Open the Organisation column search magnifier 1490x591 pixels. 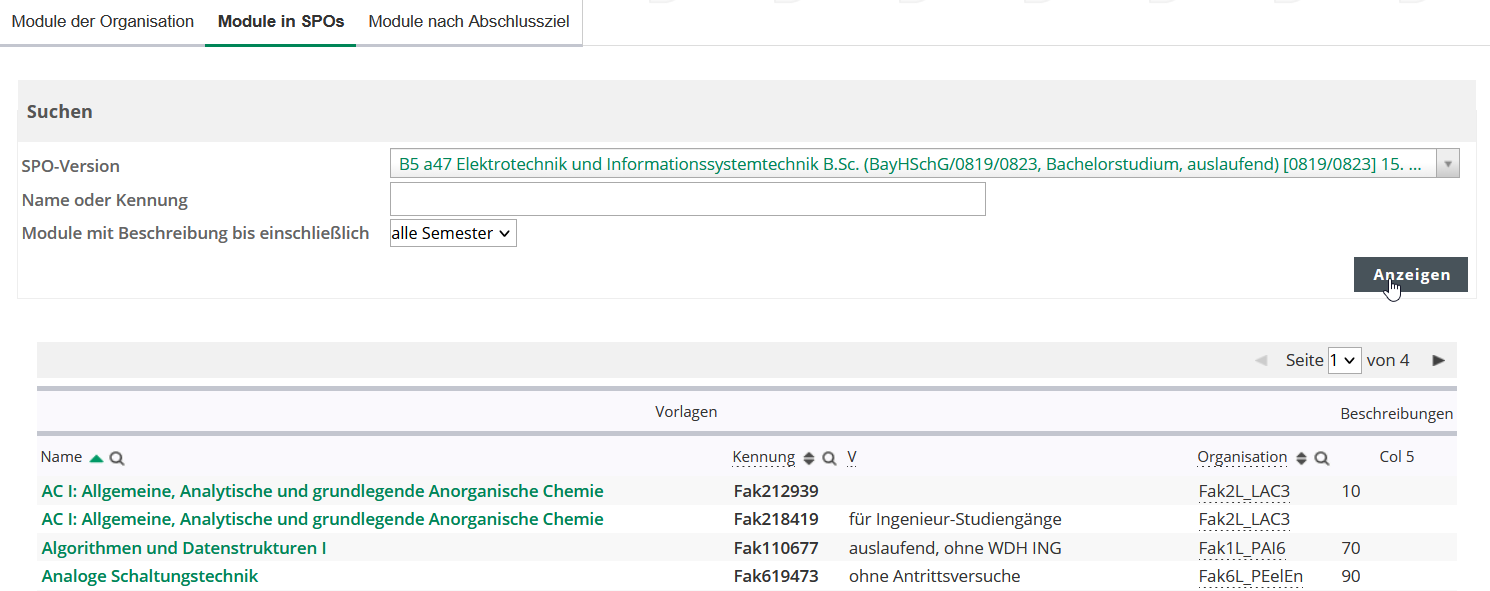[1322, 458]
